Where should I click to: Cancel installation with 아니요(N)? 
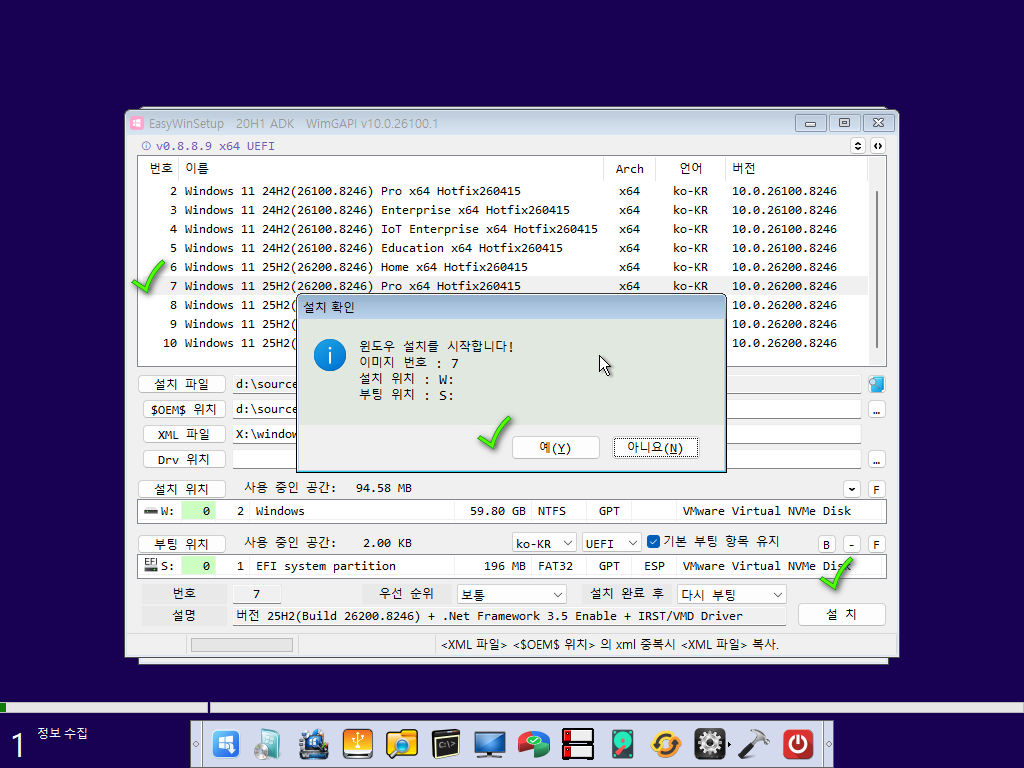(x=656, y=447)
